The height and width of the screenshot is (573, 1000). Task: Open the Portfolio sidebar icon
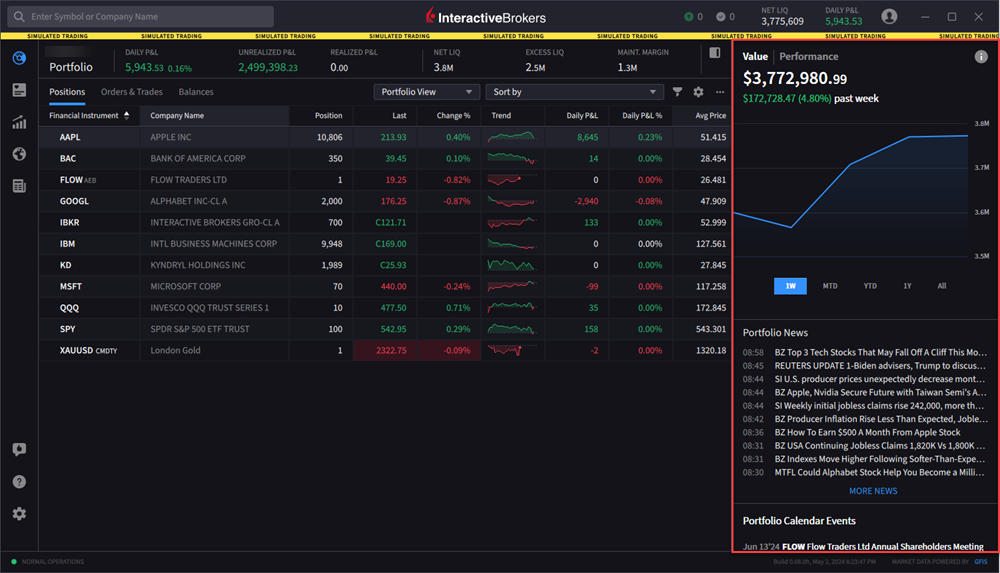click(19, 58)
